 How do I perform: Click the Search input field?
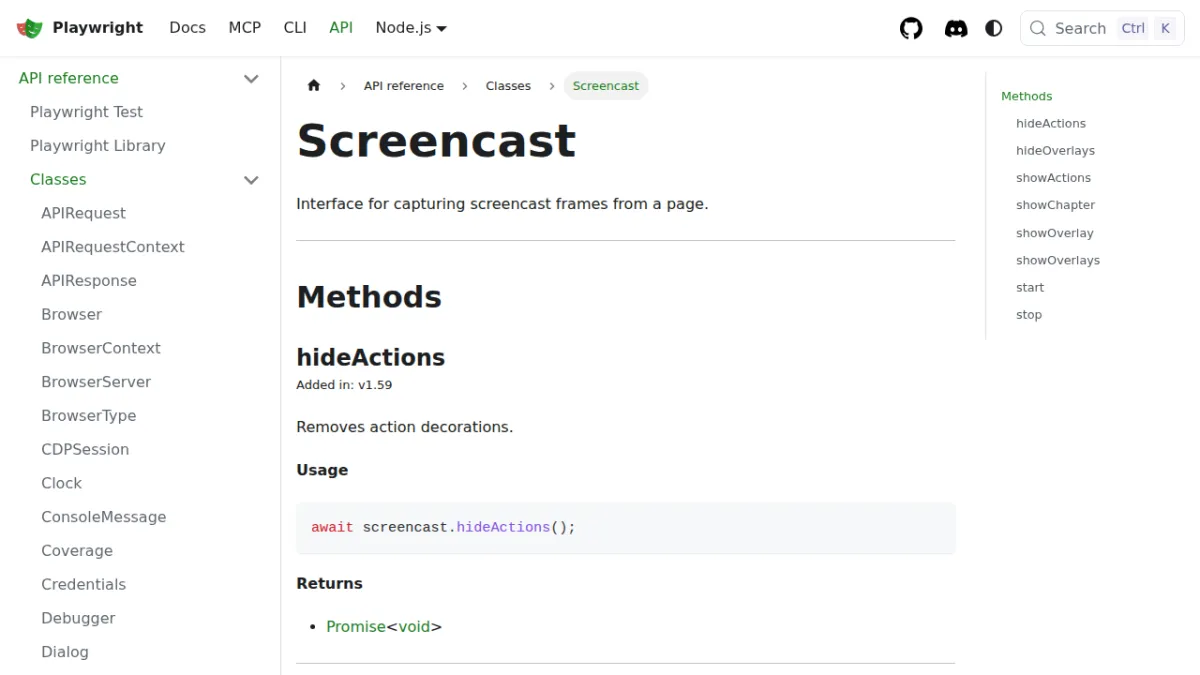point(1102,28)
